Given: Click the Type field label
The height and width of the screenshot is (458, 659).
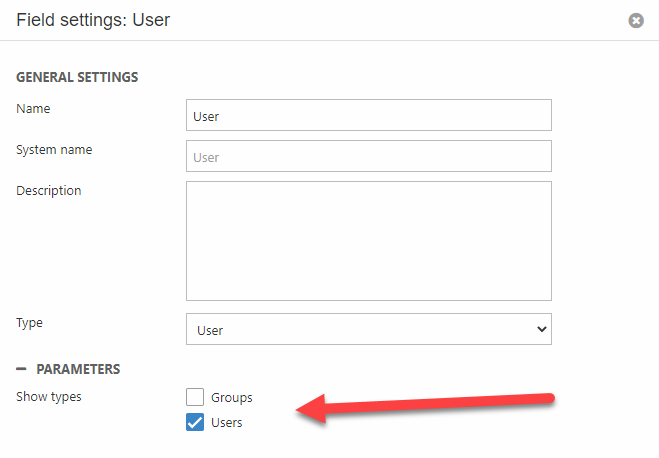Looking at the screenshot, I should pos(30,323).
